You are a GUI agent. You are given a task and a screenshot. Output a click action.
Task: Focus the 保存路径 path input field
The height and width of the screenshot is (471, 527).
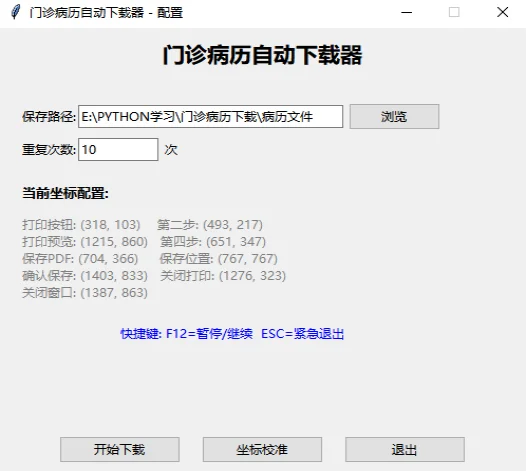[210, 116]
